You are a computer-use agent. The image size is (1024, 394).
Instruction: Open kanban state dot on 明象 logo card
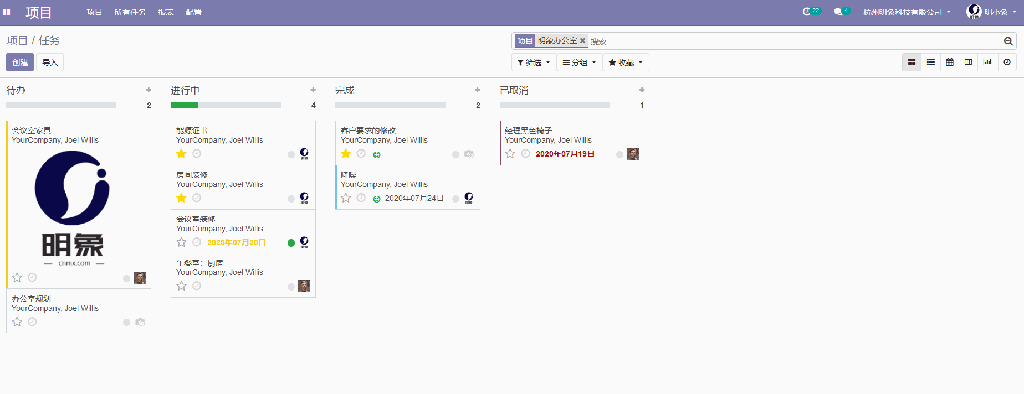coord(127,278)
